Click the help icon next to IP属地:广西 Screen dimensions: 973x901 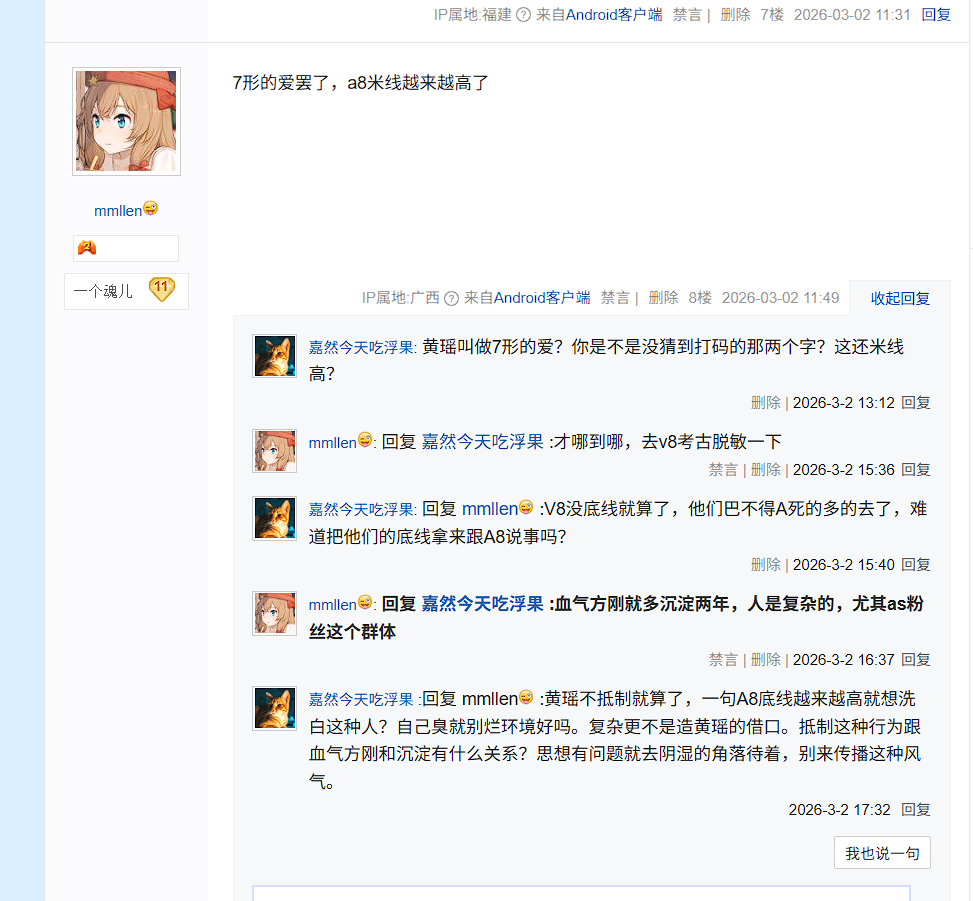(x=452, y=298)
